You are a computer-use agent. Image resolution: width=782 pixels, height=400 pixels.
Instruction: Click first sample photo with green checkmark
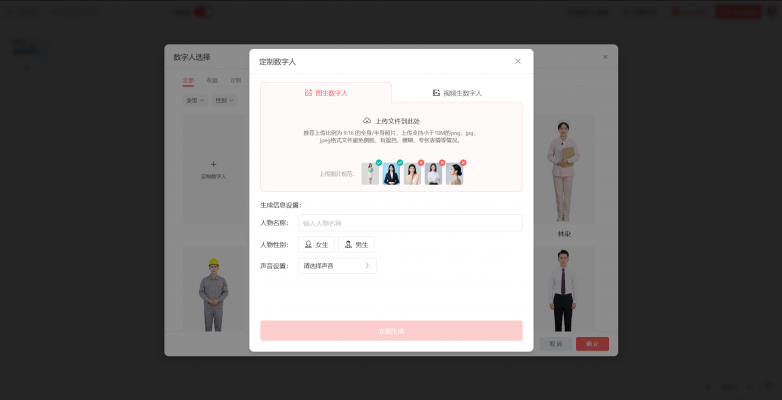click(x=370, y=174)
